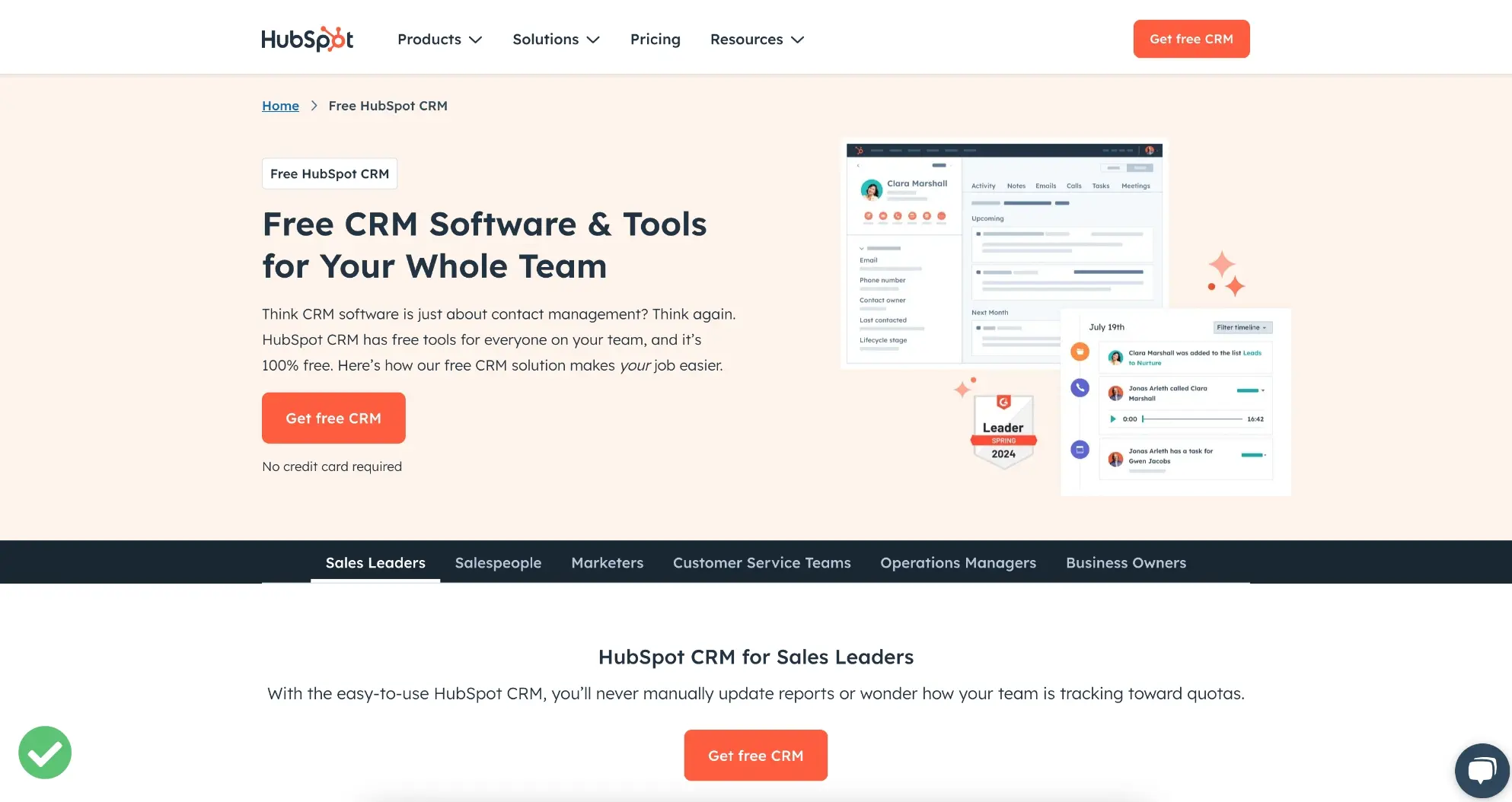The height and width of the screenshot is (802, 1512).
Task: Click the breadcrumb chevron separator after Home
Action: pyautogui.click(x=314, y=106)
